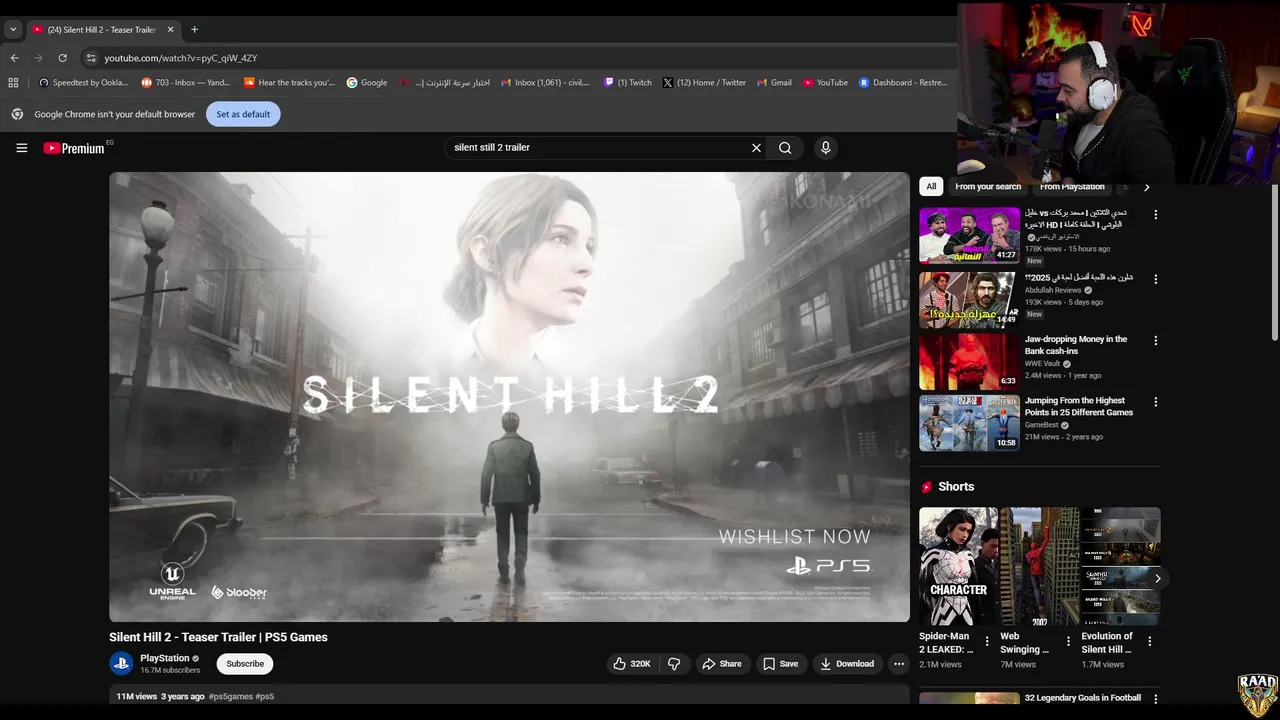
Task: Open options for Evolution of Silent Hill
Action: tap(1149, 642)
